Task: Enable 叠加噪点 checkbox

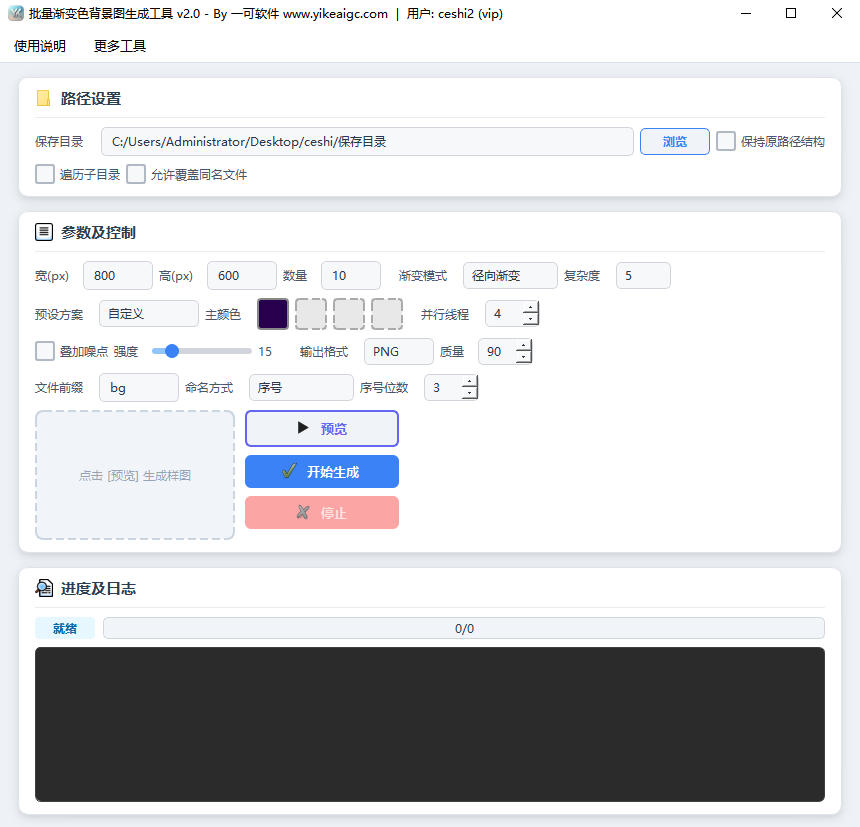Action: click(45, 351)
